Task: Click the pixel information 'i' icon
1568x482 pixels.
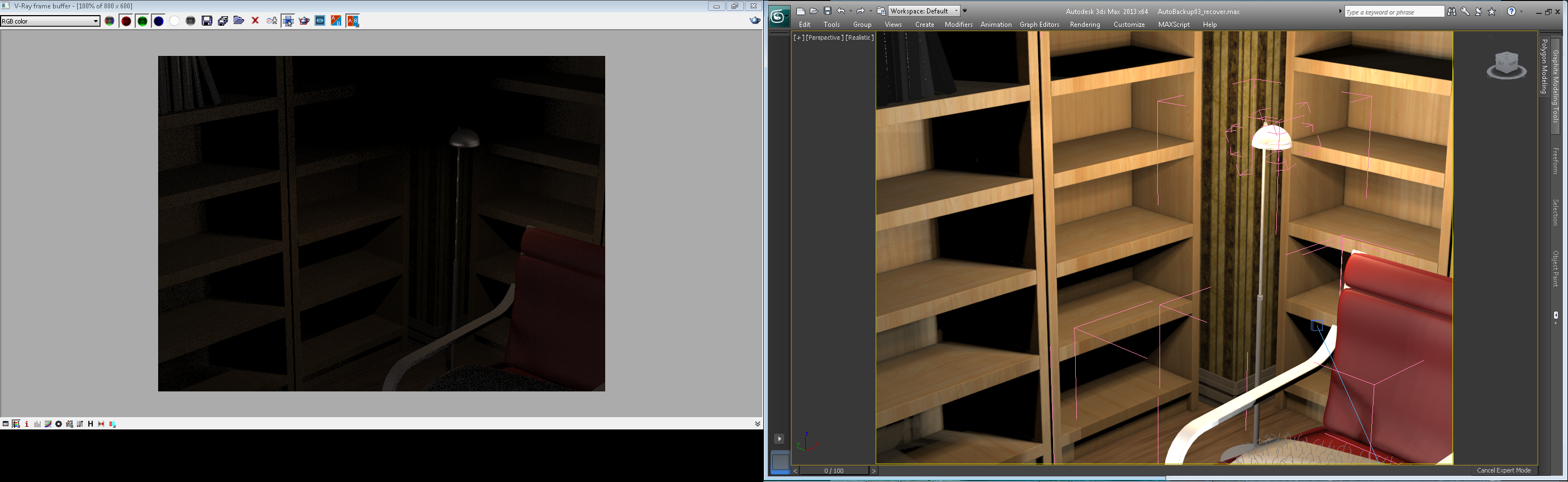Action: point(27,424)
